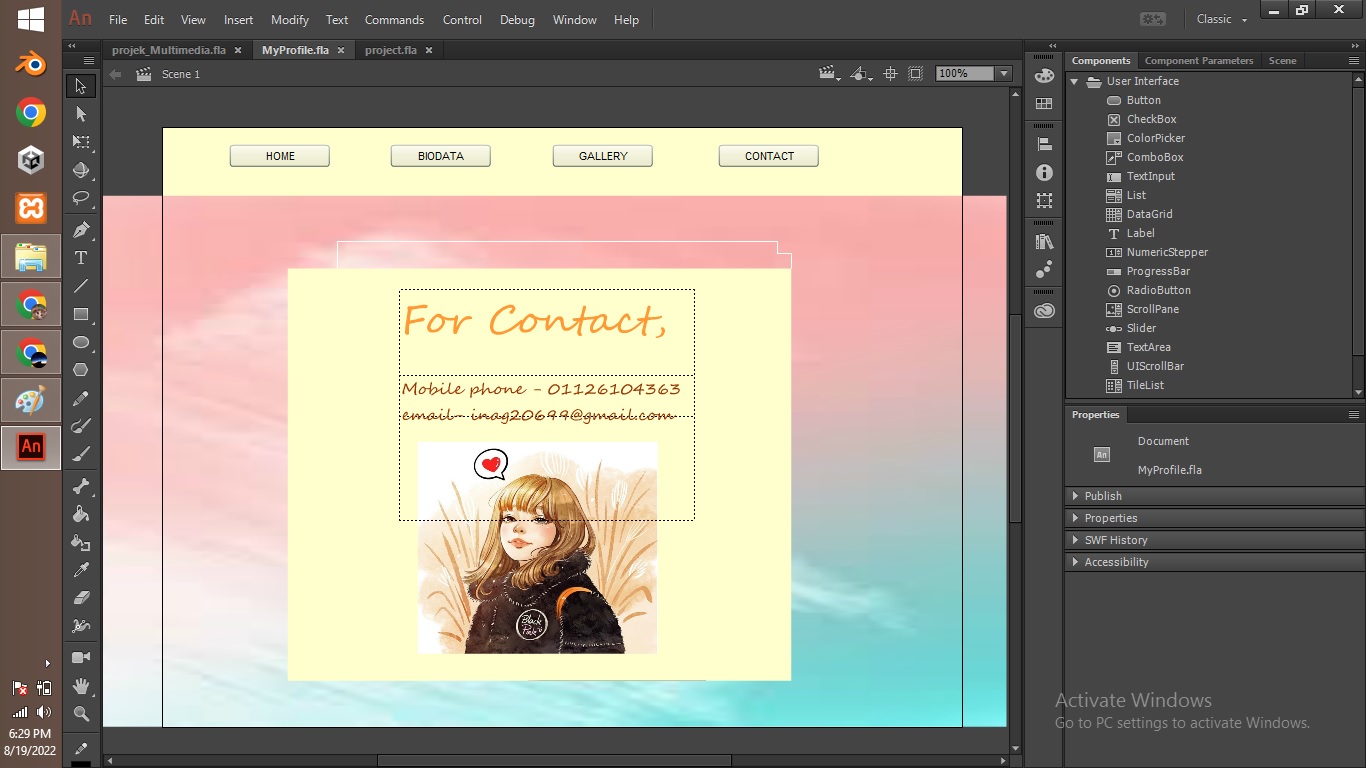
Task: Expand the Publish section
Action: point(1103,496)
